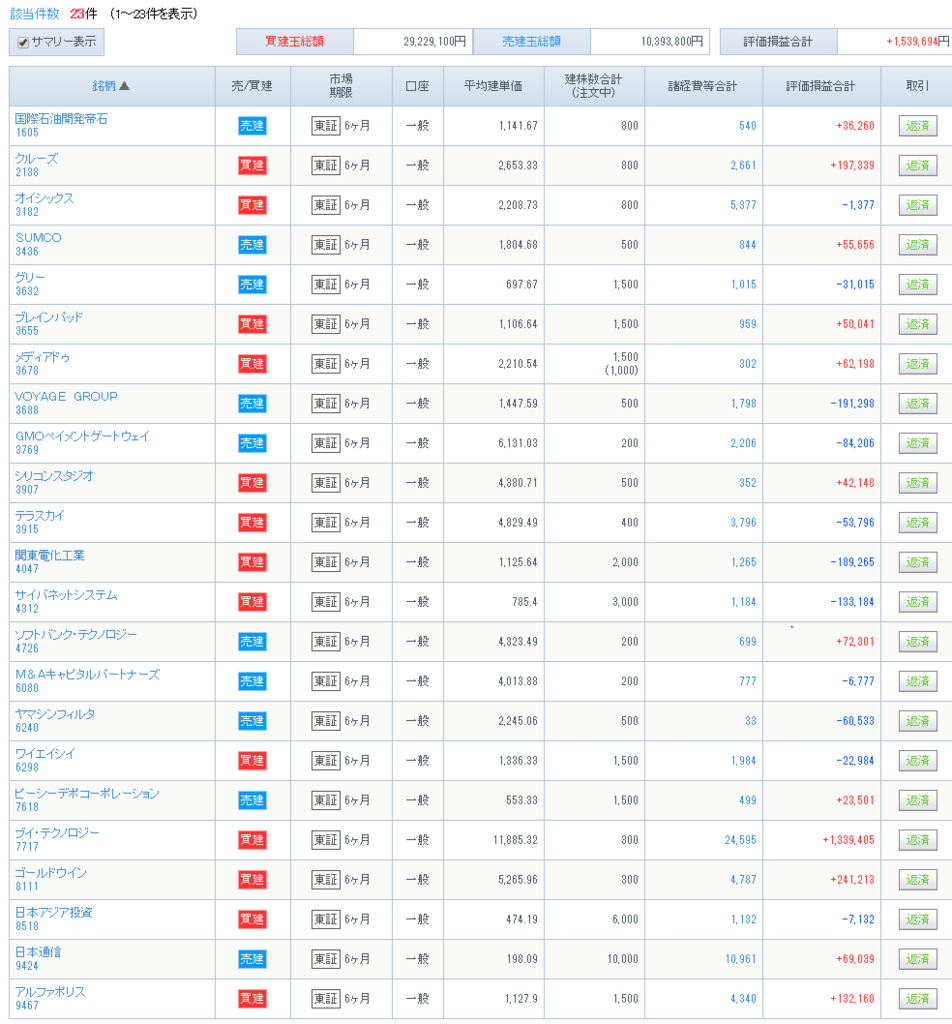Screen dimensions: 952x1024
Task: Open the ブレインパッド stock link
Action: tap(49, 317)
